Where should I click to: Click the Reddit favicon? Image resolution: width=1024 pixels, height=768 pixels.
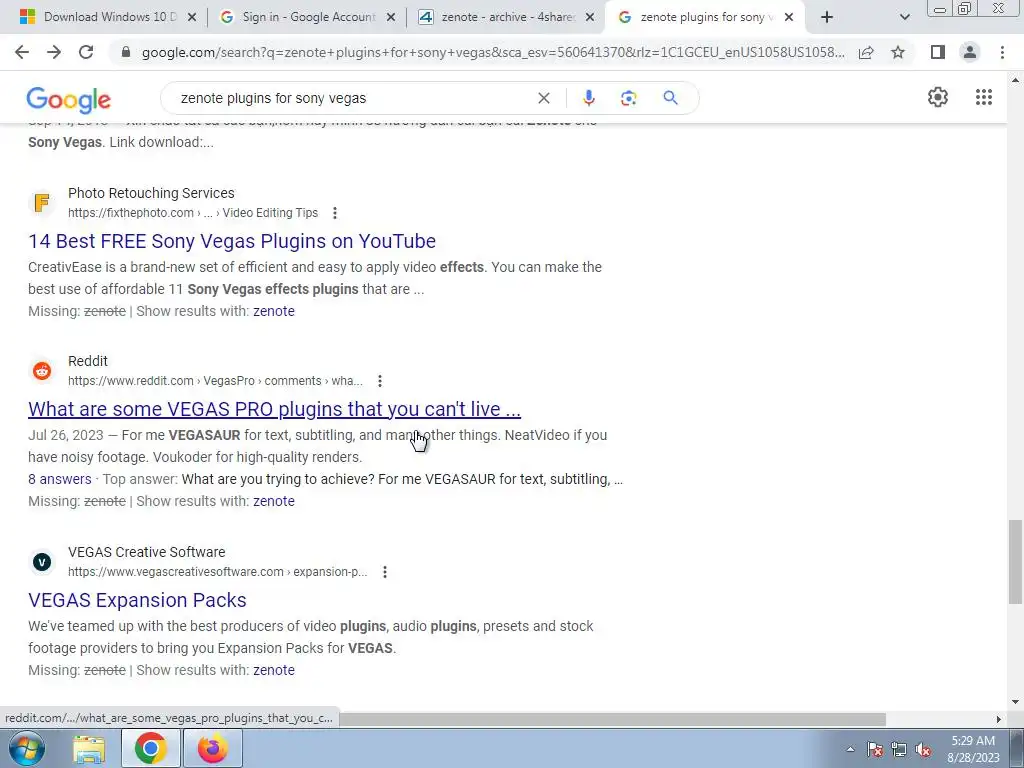pos(42,371)
